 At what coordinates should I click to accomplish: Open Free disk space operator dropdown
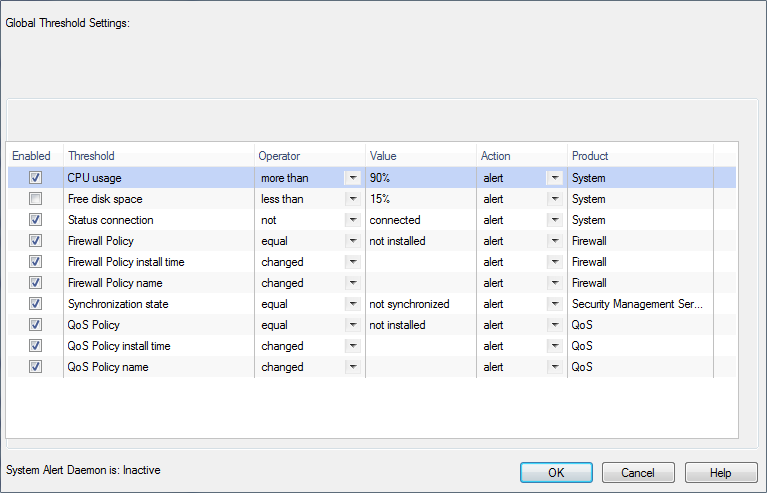point(352,199)
